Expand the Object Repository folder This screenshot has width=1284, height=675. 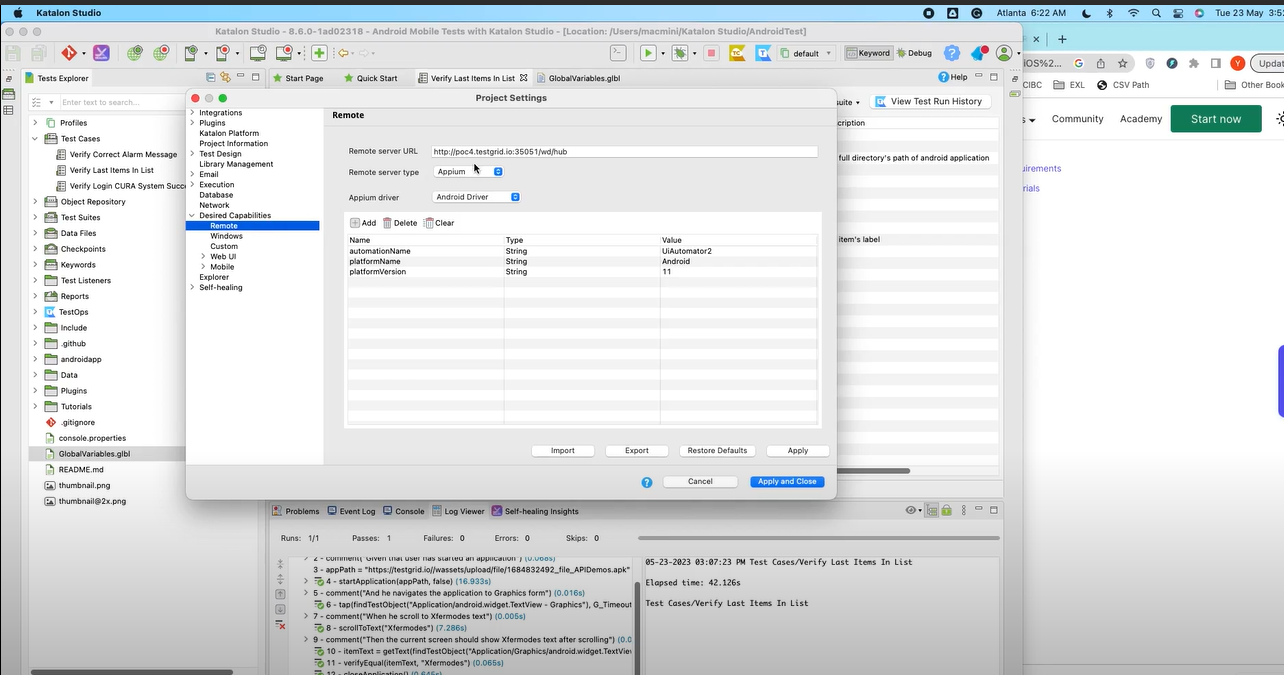point(36,202)
